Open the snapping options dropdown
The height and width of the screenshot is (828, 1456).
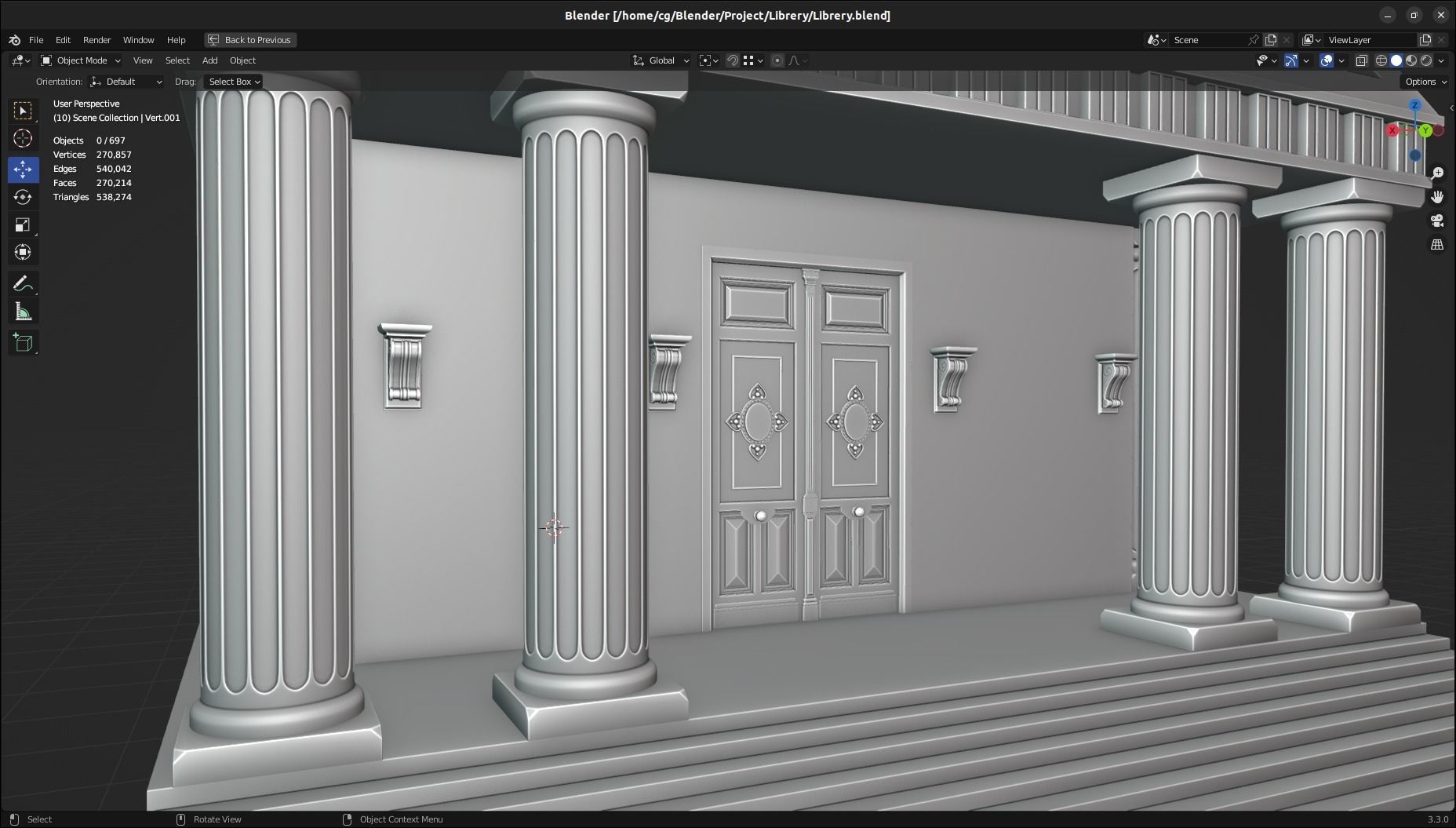[x=753, y=60]
